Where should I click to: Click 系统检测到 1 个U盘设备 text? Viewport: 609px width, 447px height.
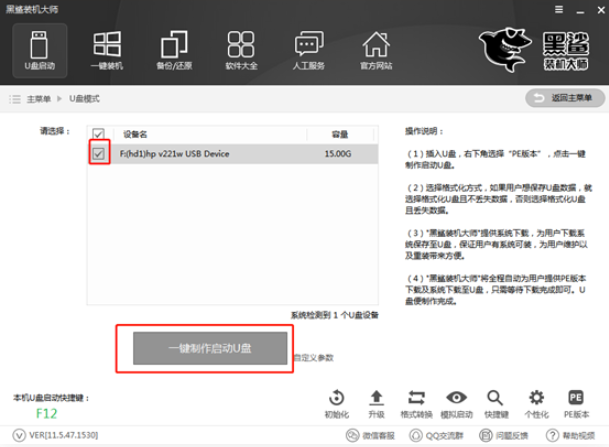[x=335, y=315]
